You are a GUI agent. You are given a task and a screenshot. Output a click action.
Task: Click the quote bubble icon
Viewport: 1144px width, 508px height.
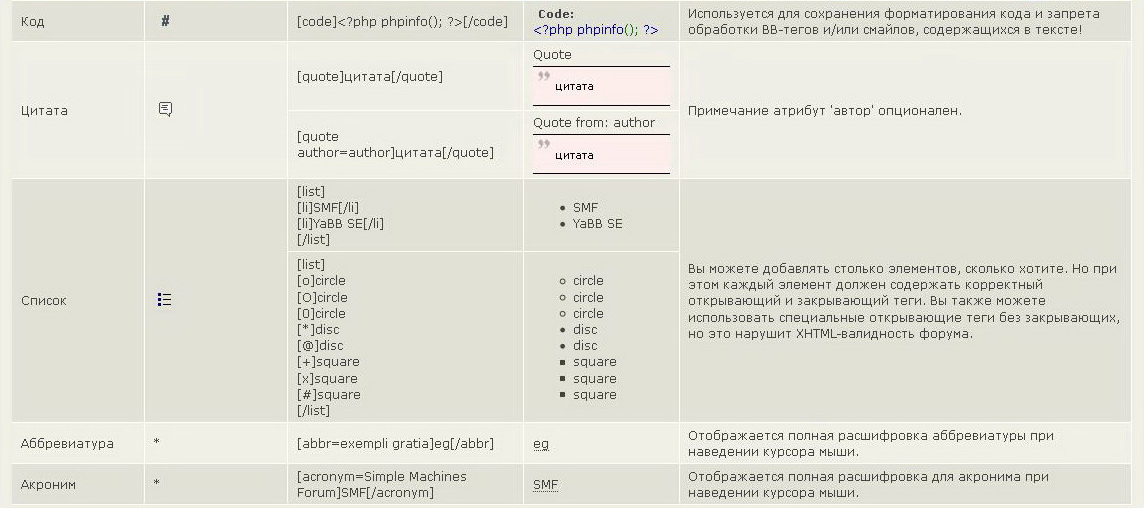click(165, 109)
